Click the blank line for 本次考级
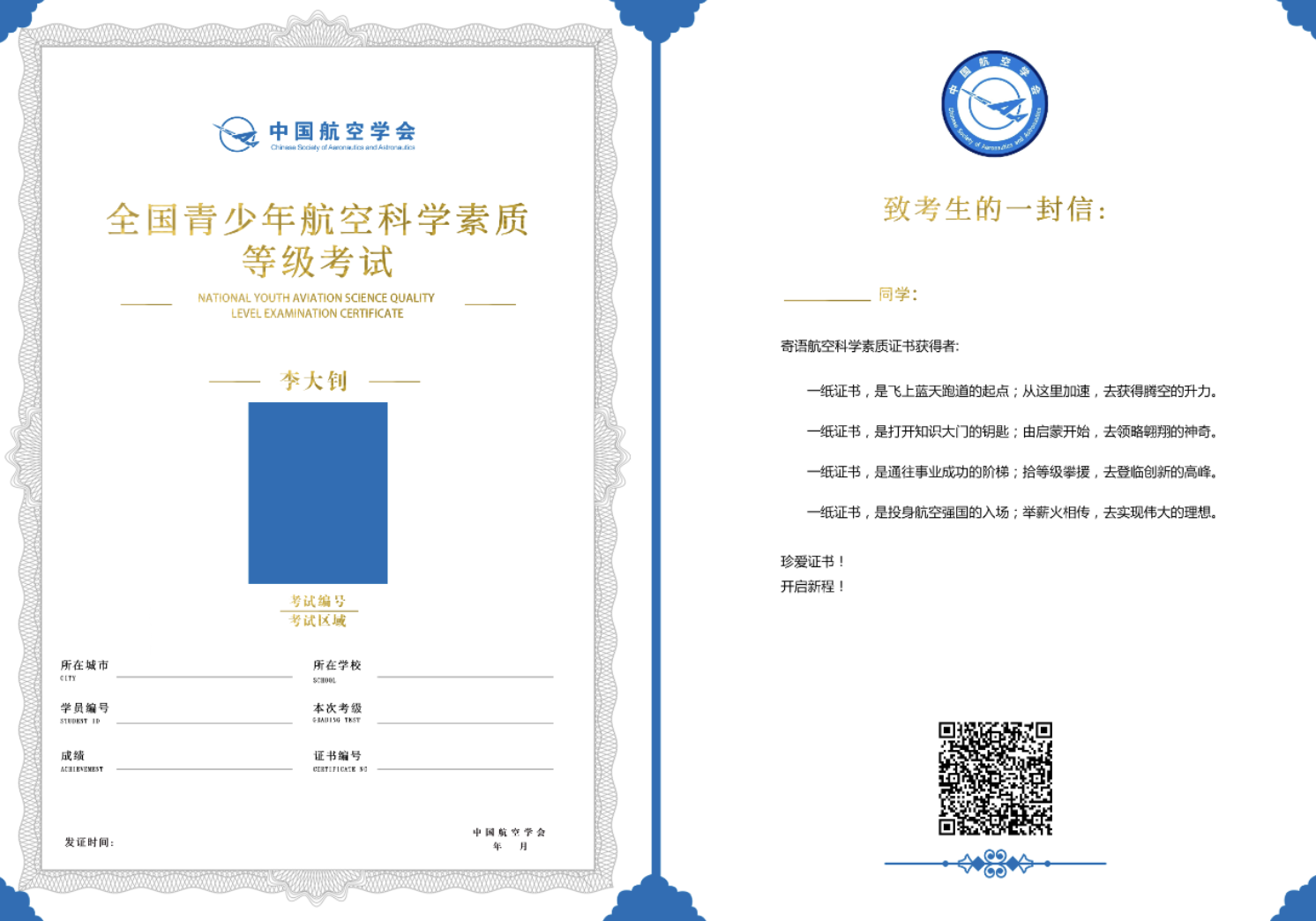Image resolution: width=1316 pixels, height=921 pixels. click(x=465, y=723)
